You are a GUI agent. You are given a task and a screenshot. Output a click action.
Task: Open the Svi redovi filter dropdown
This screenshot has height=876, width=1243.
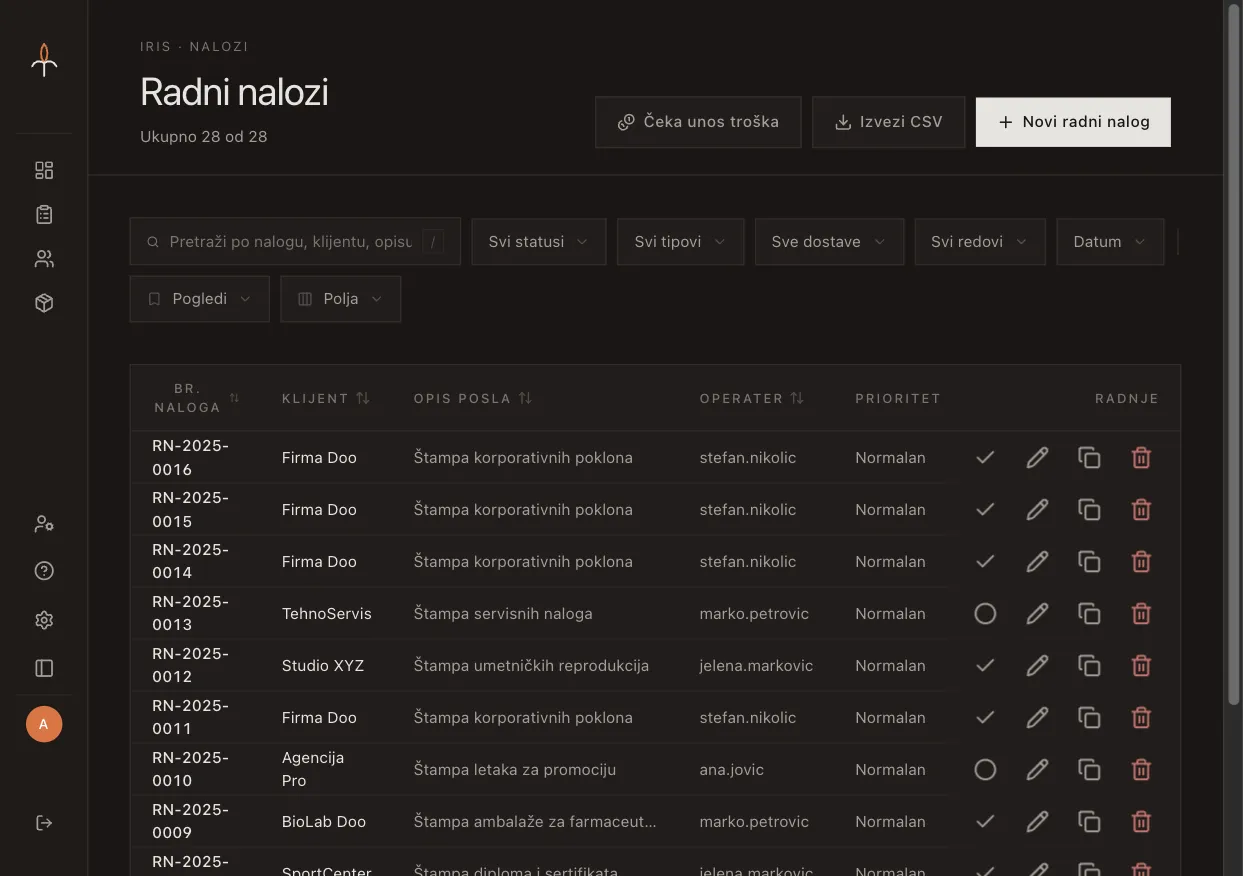[980, 242]
